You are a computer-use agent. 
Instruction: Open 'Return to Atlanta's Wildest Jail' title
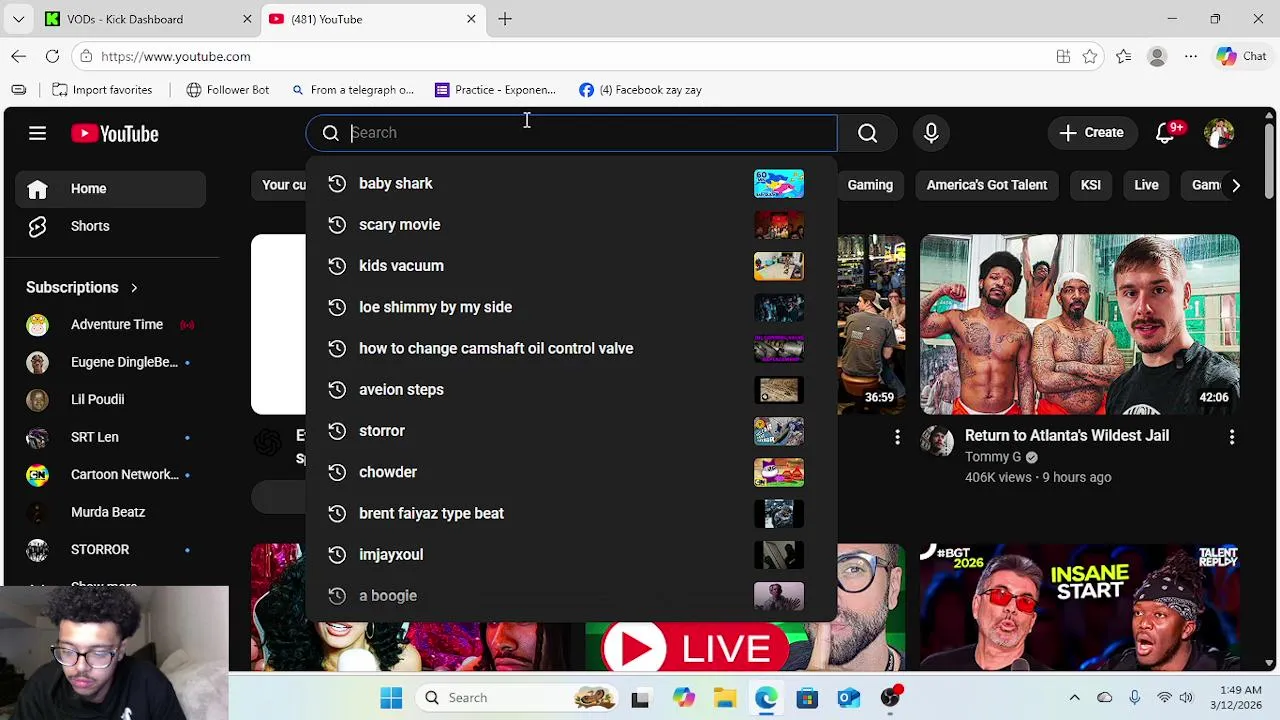click(x=1067, y=436)
